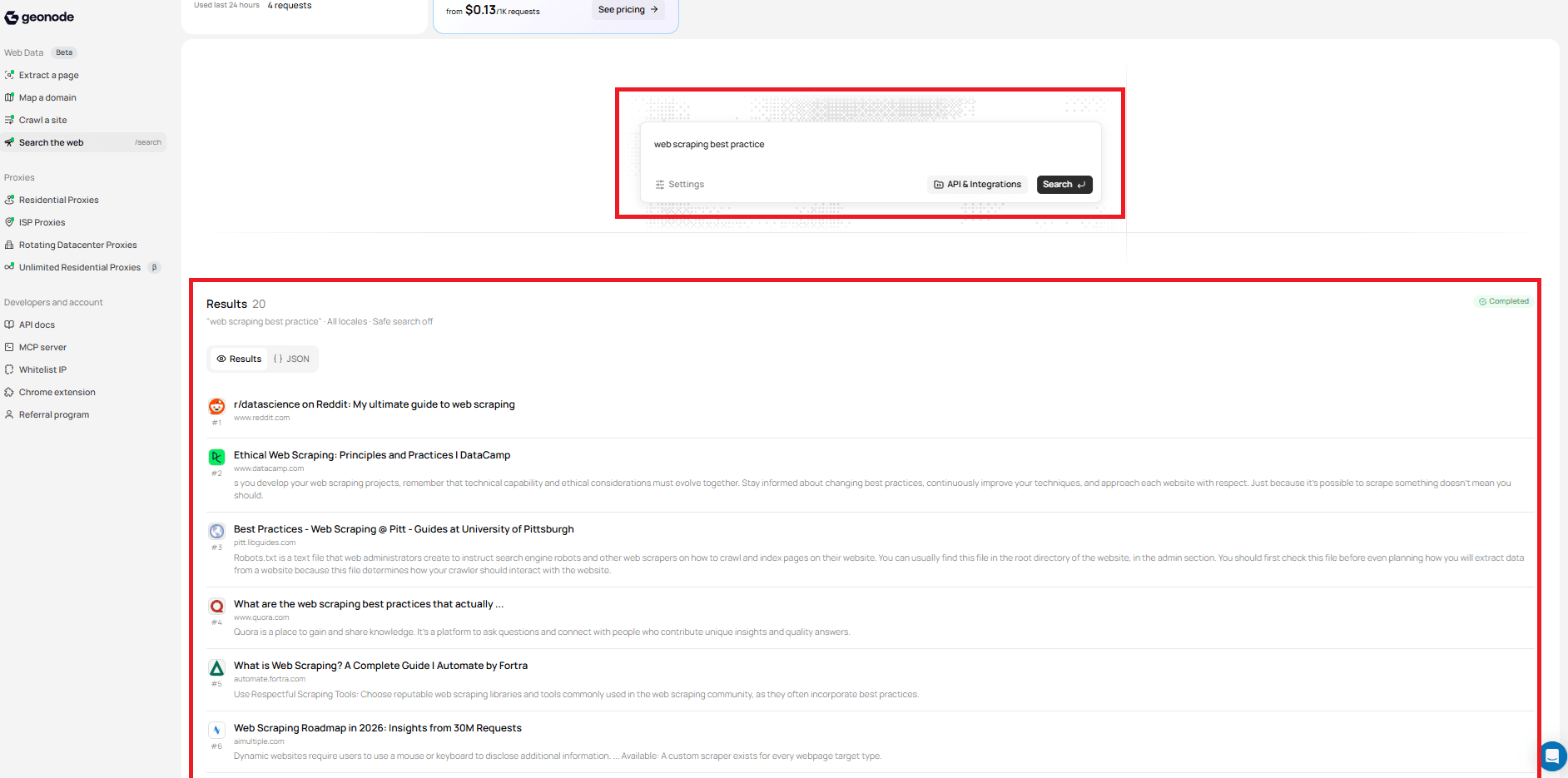Screen dimensions: 1568x778
Task: Click See pricing button
Action: click(x=628, y=9)
